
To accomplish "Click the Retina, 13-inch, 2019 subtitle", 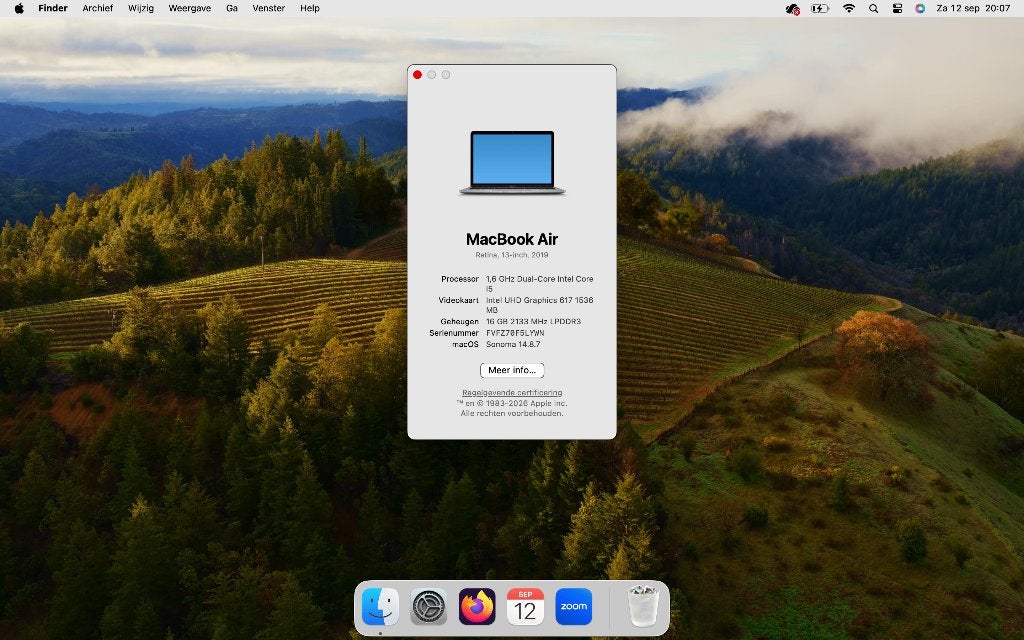I will click(512, 255).
